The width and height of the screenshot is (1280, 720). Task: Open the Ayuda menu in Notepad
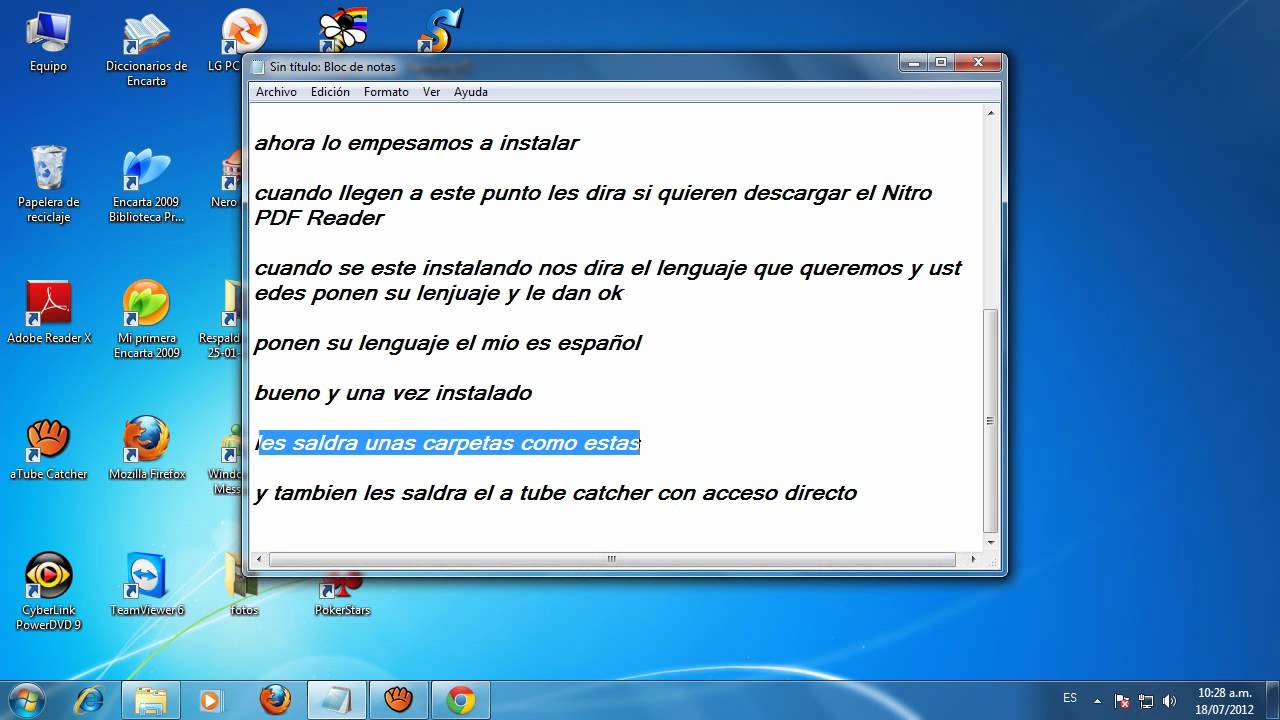tap(471, 92)
